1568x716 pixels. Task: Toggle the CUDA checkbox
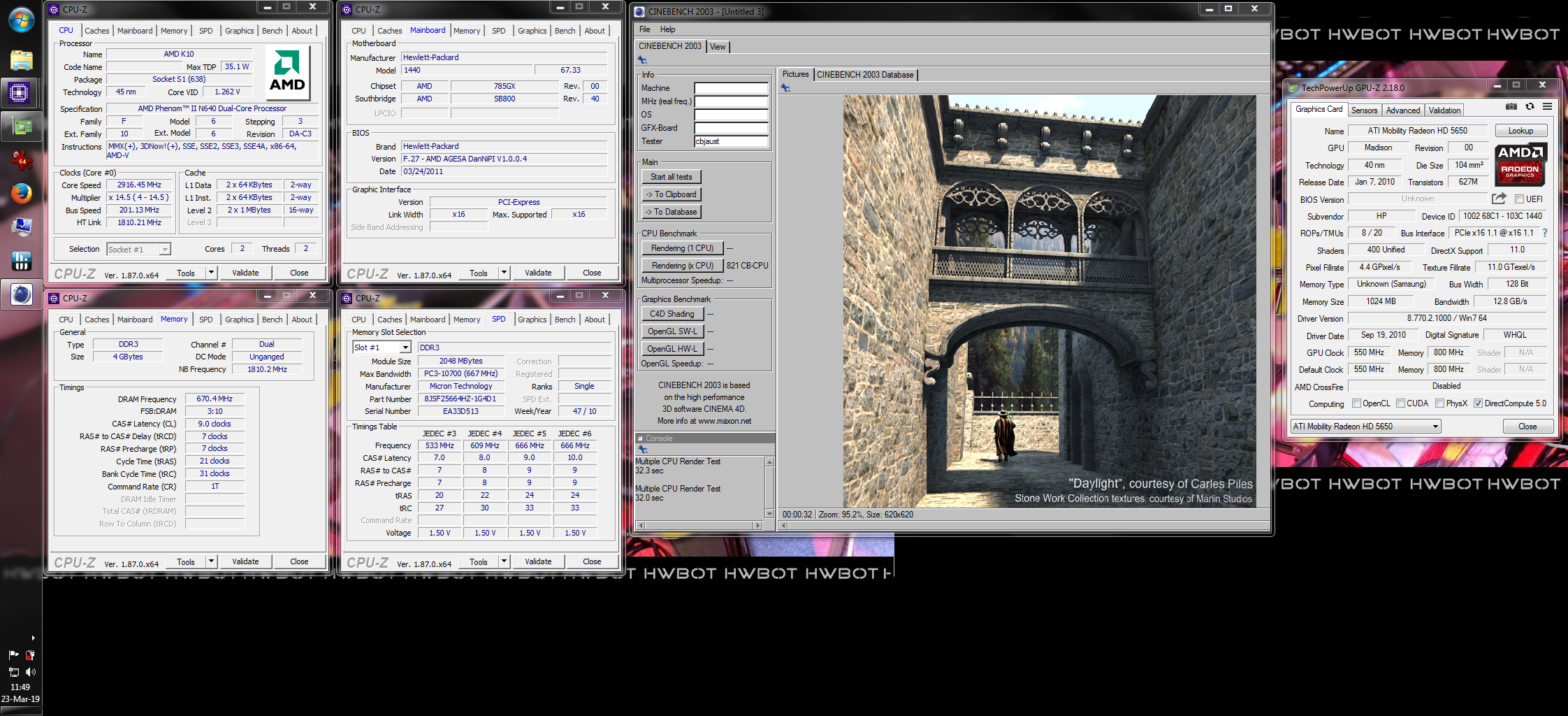point(1400,403)
